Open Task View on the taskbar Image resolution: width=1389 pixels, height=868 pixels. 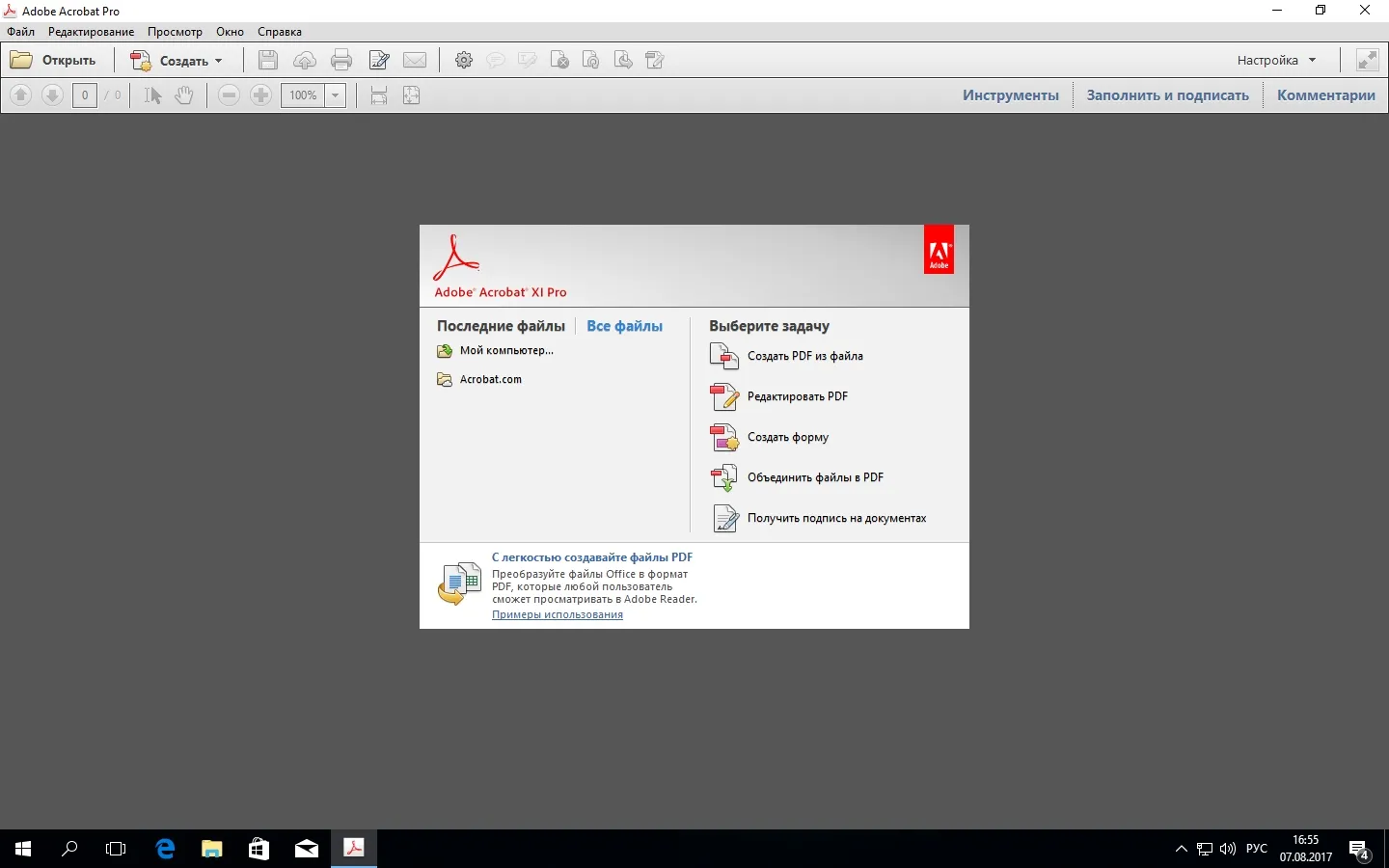[x=116, y=849]
